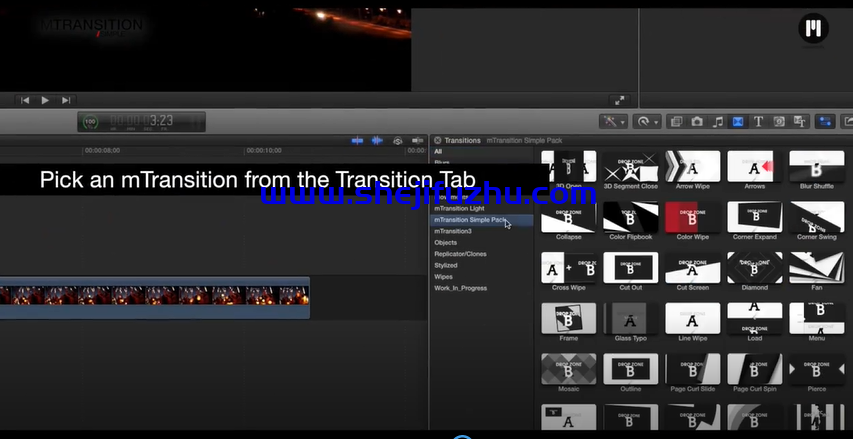Open the Titles browser T icon
853x439 pixels.
coord(758,122)
